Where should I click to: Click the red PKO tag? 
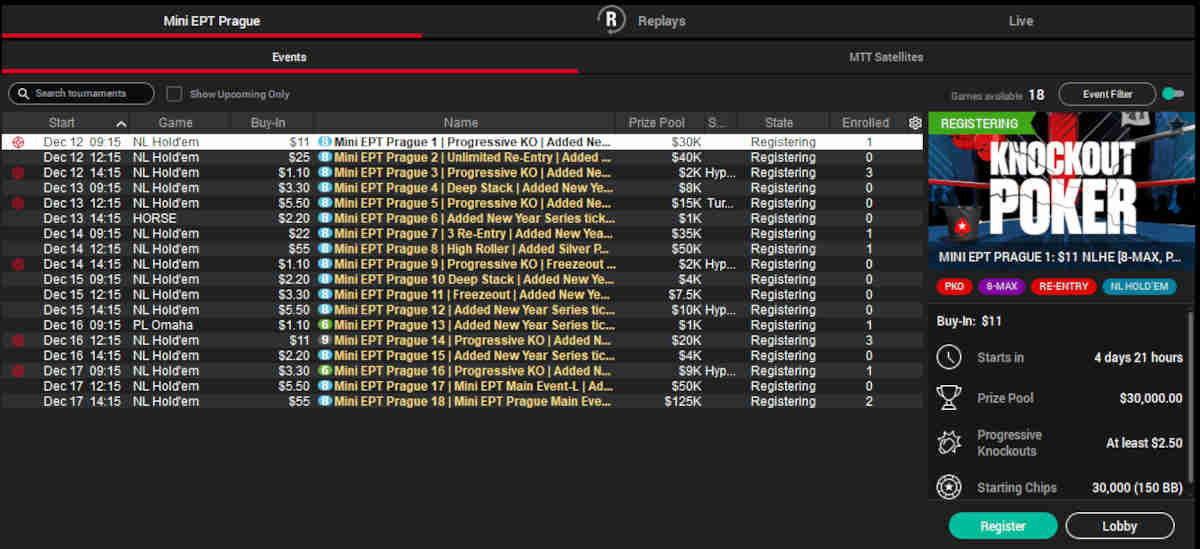click(954, 287)
